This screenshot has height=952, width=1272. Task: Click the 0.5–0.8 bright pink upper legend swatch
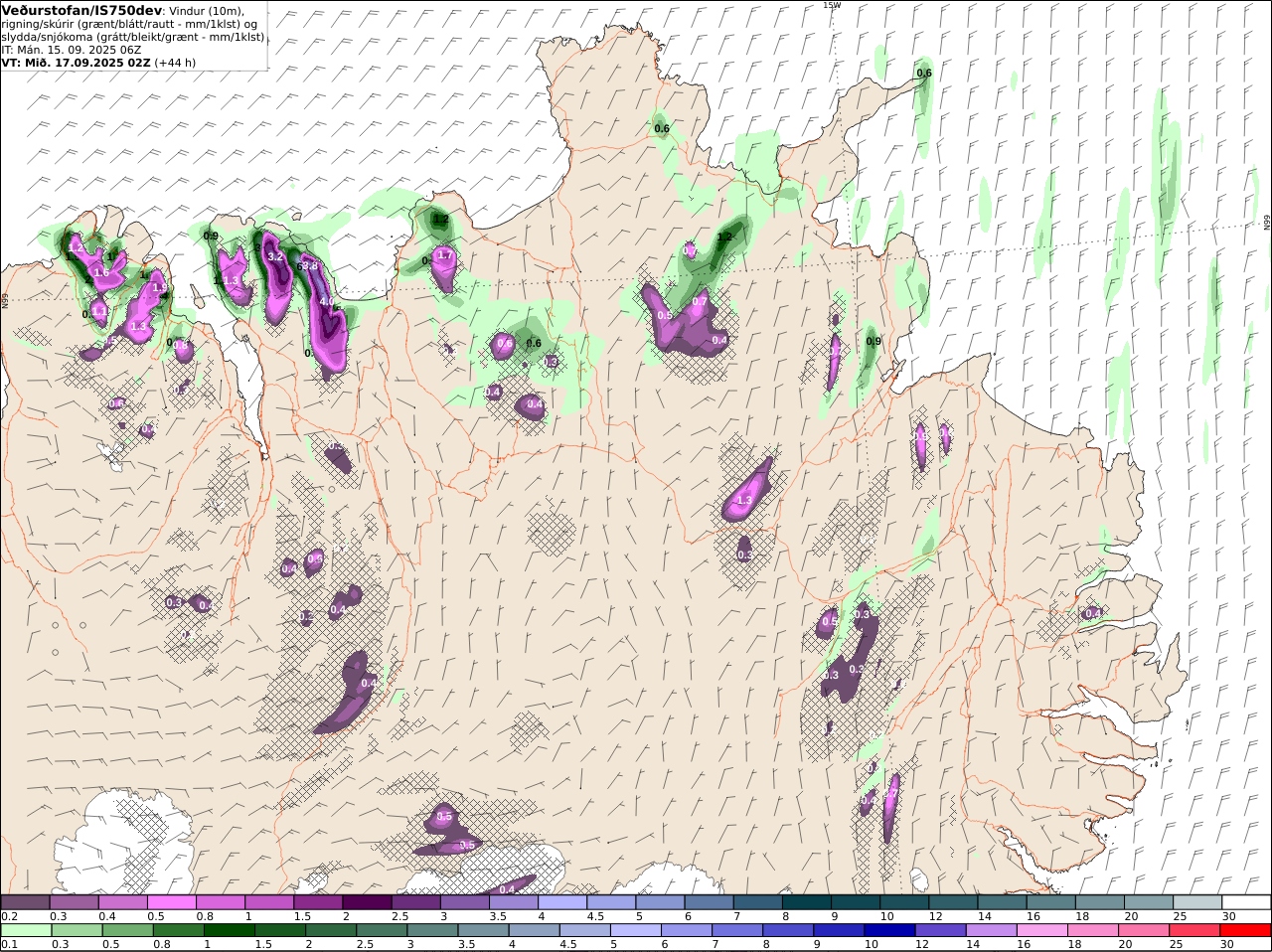tap(171, 902)
